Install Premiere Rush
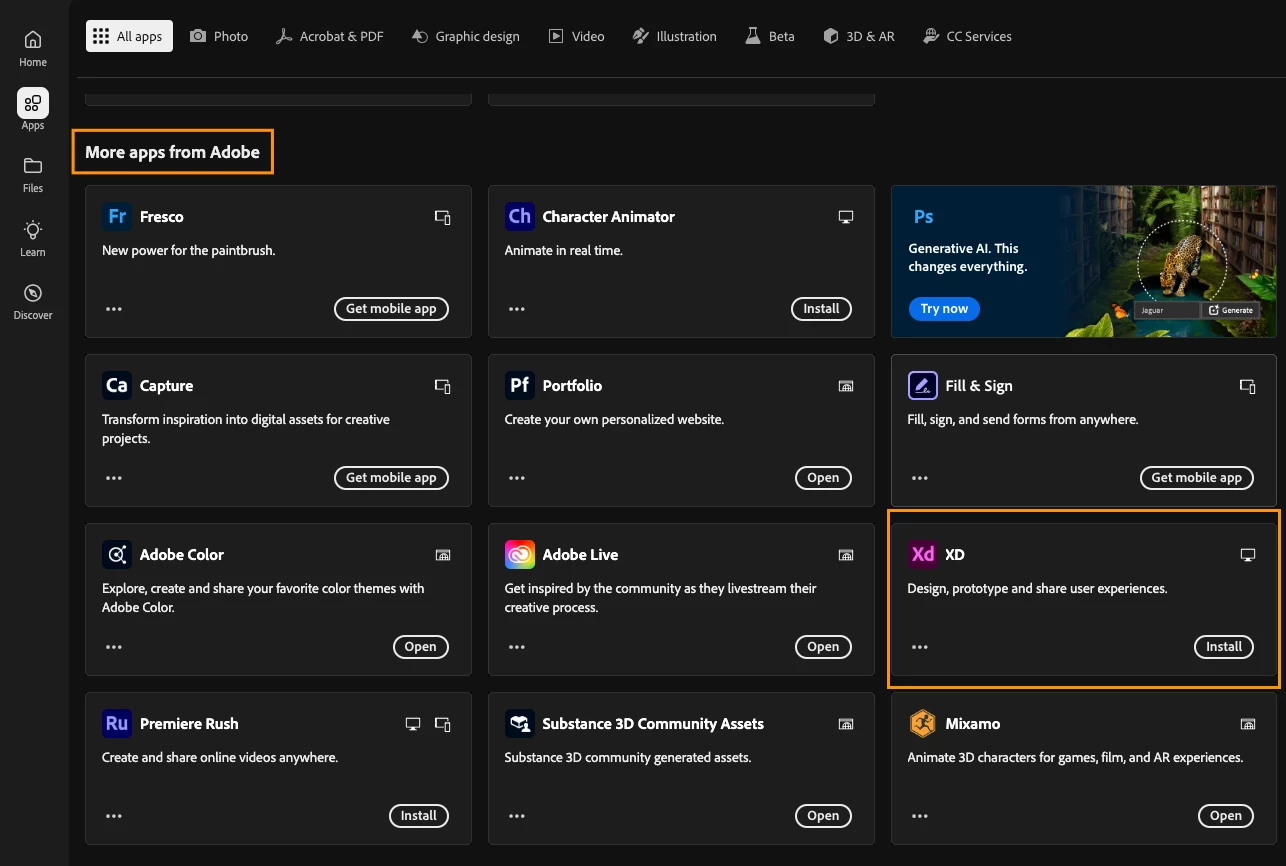The image size is (1286, 866). pyautogui.click(x=419, y=816)
